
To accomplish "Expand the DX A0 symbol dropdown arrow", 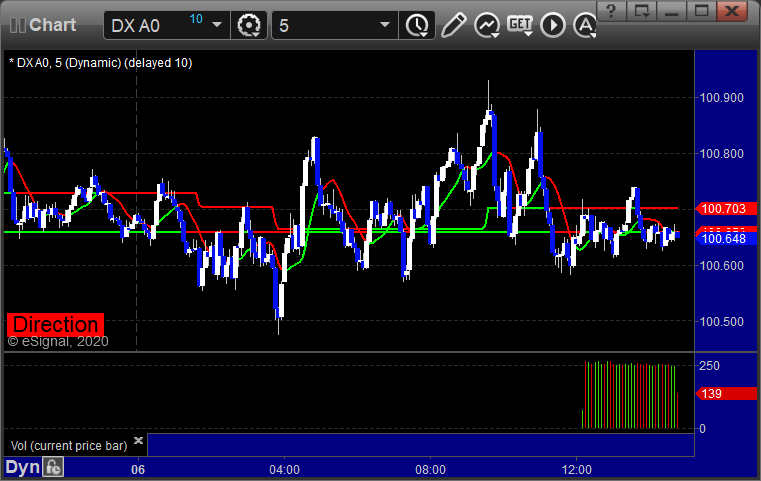I will pyautogui.click(x=217, y=25).
